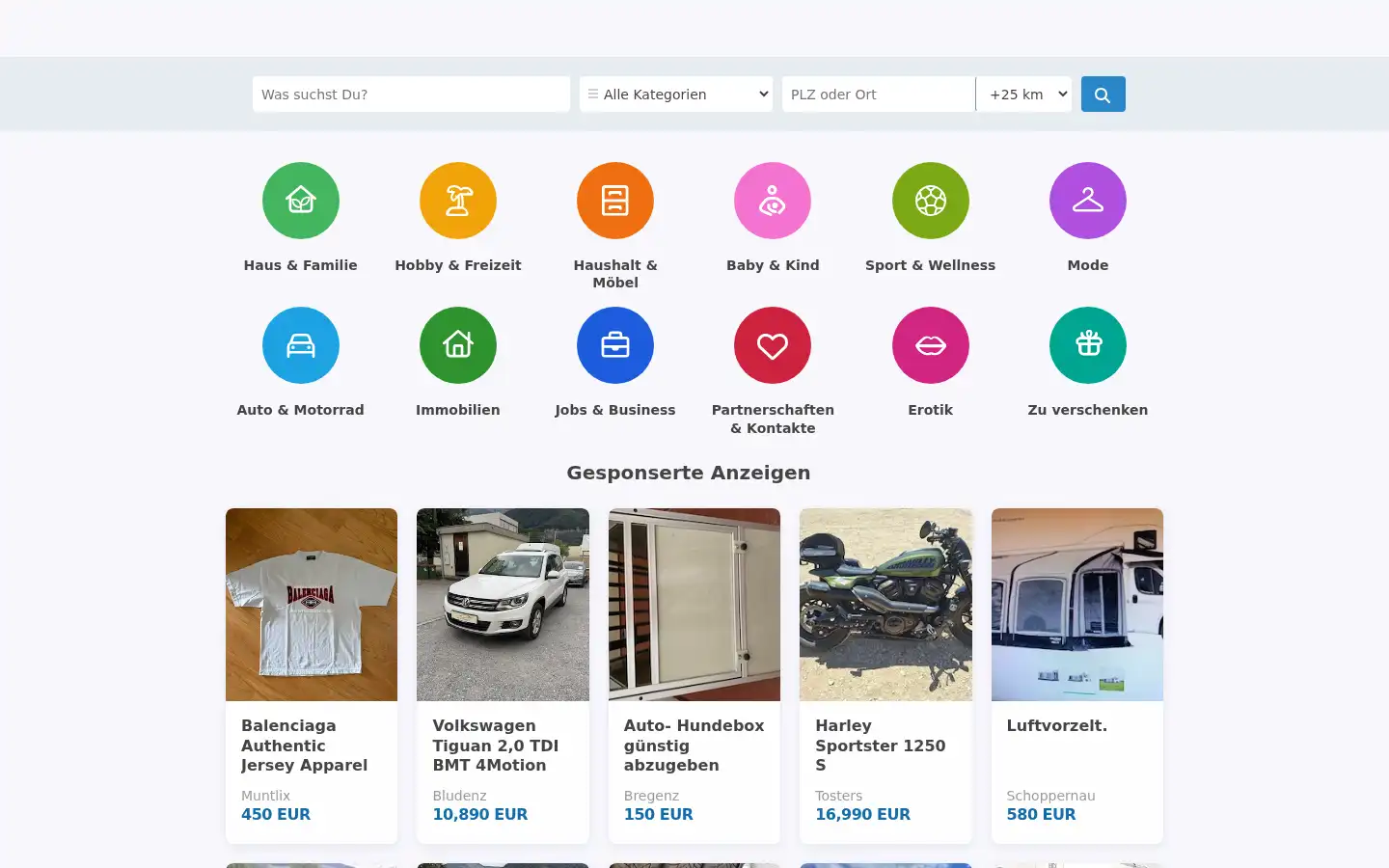Click the Sport & Wellness label
Screen dimensions: 1389x868
point(931,265)
